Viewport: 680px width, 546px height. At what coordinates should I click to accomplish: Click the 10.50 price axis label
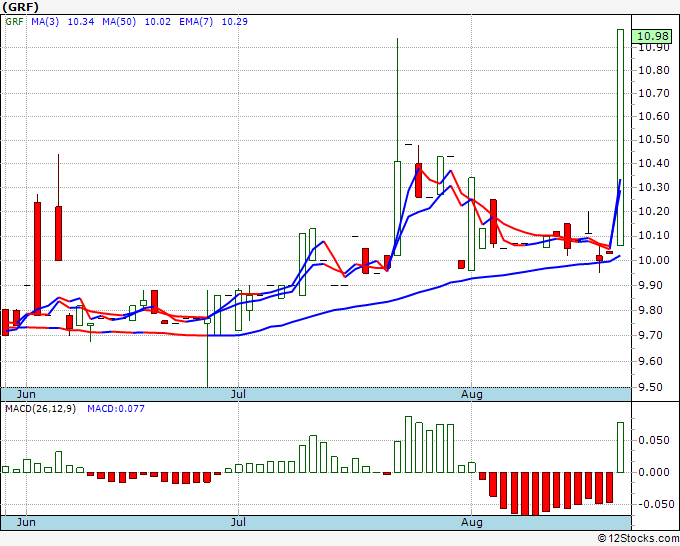(654, 140)
